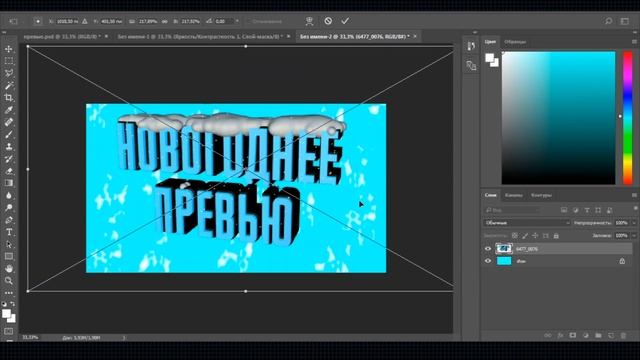The width and height of the screenshot is (640, 360).
Task: Toggle the reference point location box
Action: (38, 21)
